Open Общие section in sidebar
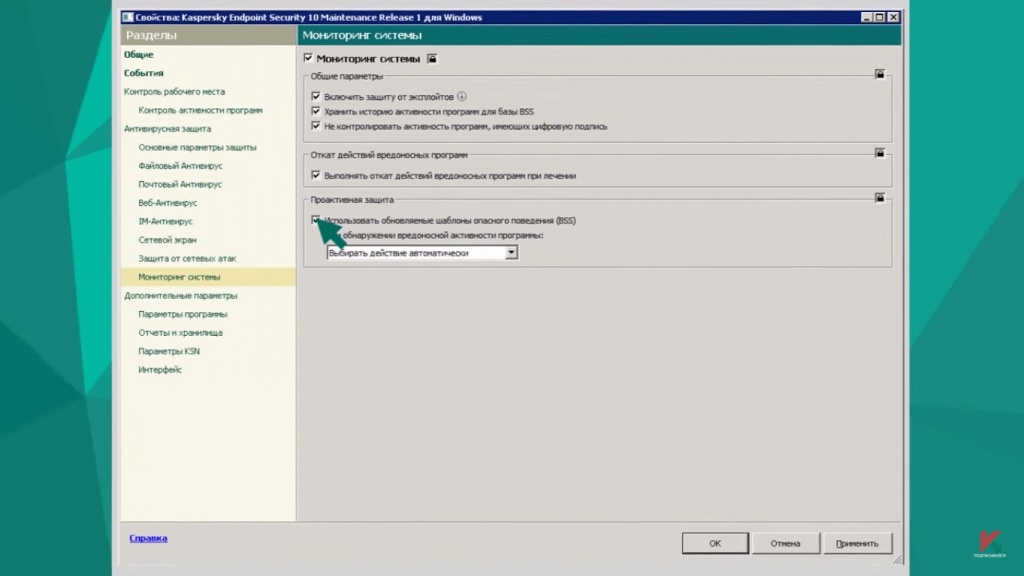Image resolution: width=1024 pixels, height=576 pixels. point(138,55)
